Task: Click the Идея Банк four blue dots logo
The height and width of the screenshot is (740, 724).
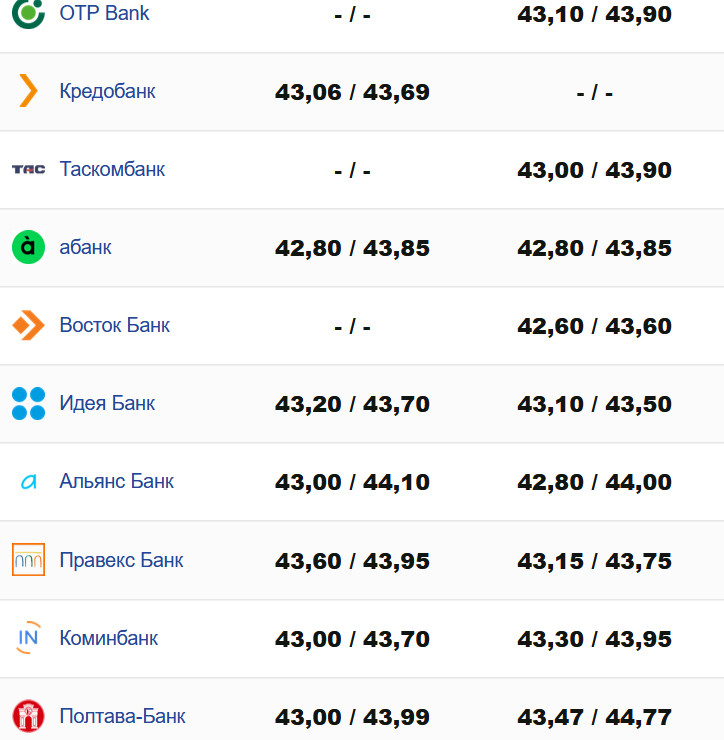Action: (29, 403)
